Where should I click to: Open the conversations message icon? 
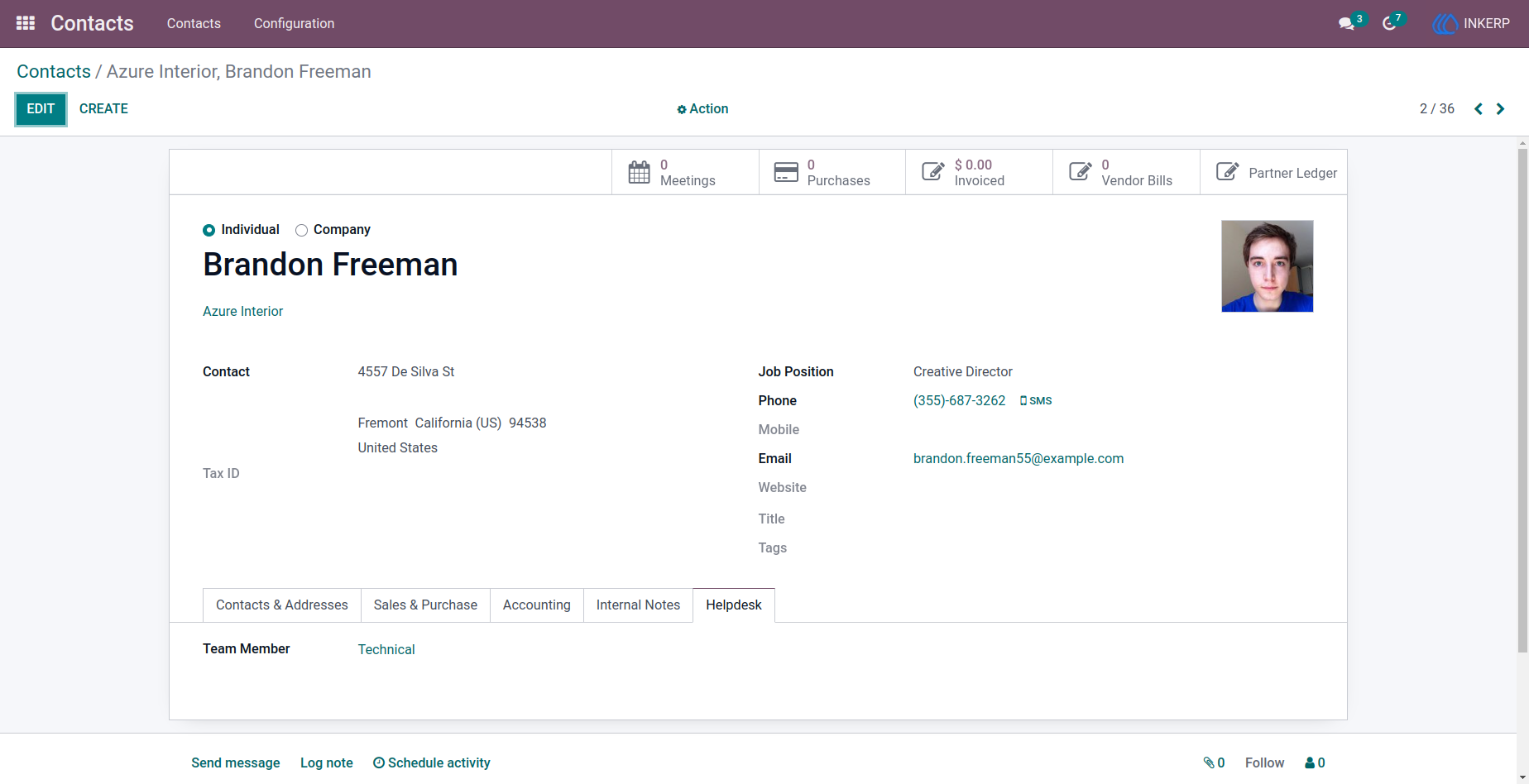point(1346,23)
